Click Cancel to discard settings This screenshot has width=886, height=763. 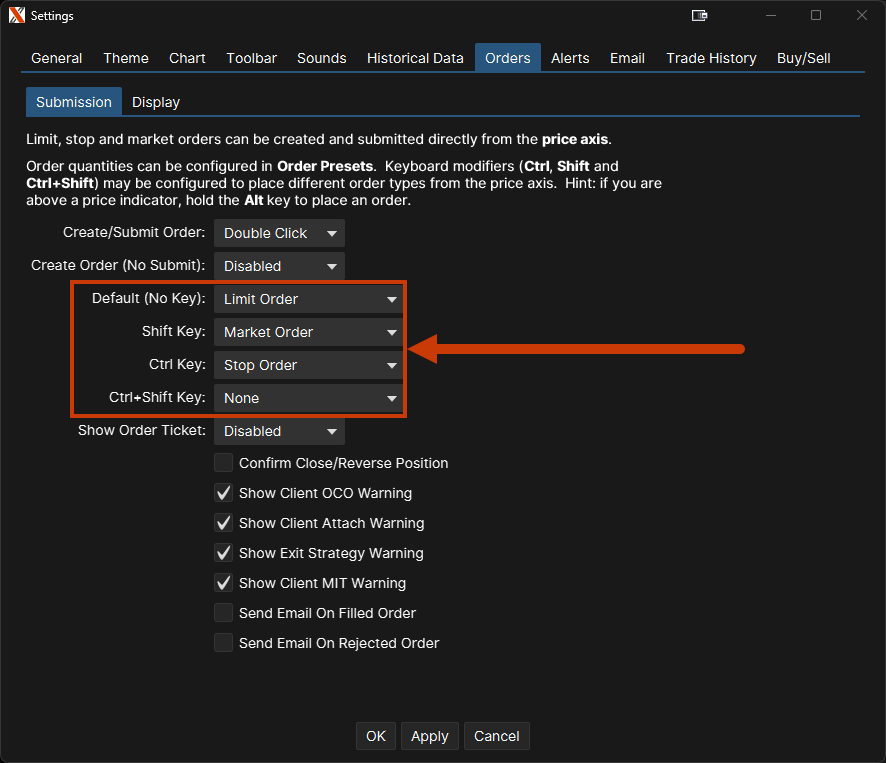(x=496, y=736)
